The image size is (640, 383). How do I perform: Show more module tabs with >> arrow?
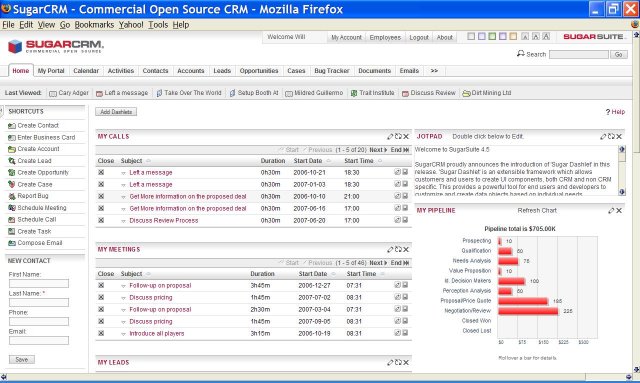pyautogui.click(x=434, y=71)
